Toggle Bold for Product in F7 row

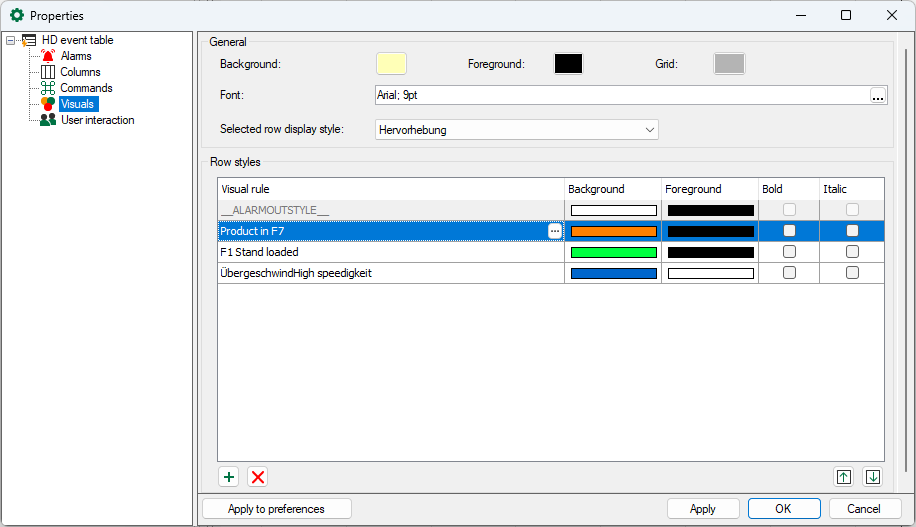(789, 231)
